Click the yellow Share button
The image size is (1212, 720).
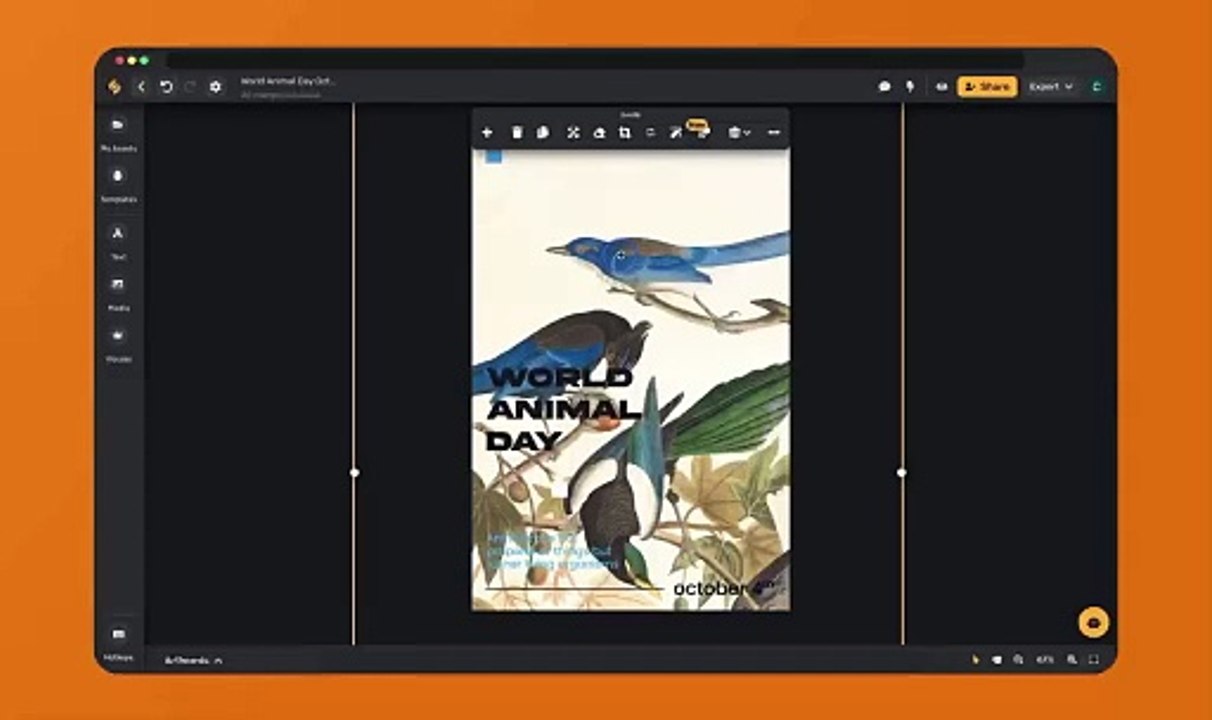(x=987, y=87)
